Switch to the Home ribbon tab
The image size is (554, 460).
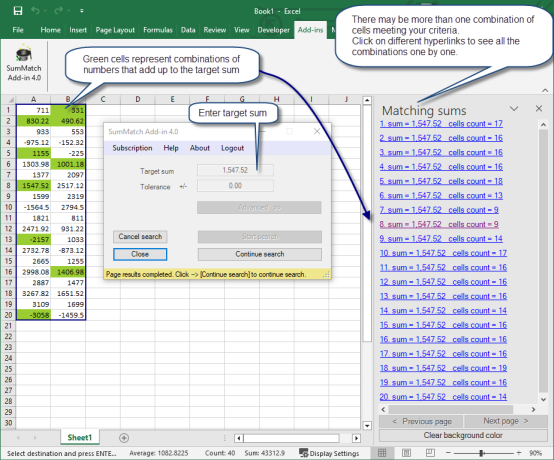[51, 30]
